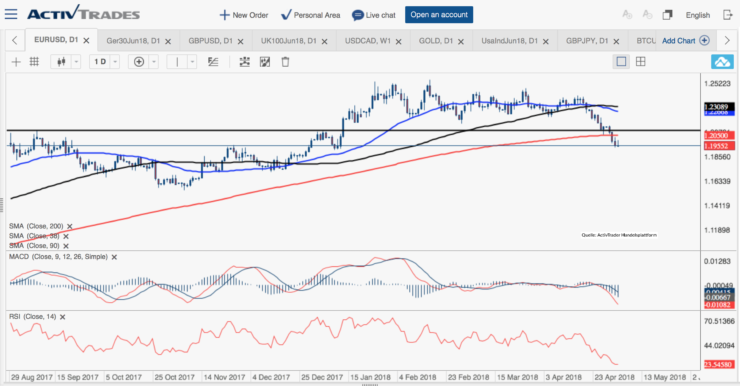Image resolution: width=740 pixels, height=386 pixels.
Task: Click 23 Apr 2018 date on axis
Action: click(x=614, y=377)
